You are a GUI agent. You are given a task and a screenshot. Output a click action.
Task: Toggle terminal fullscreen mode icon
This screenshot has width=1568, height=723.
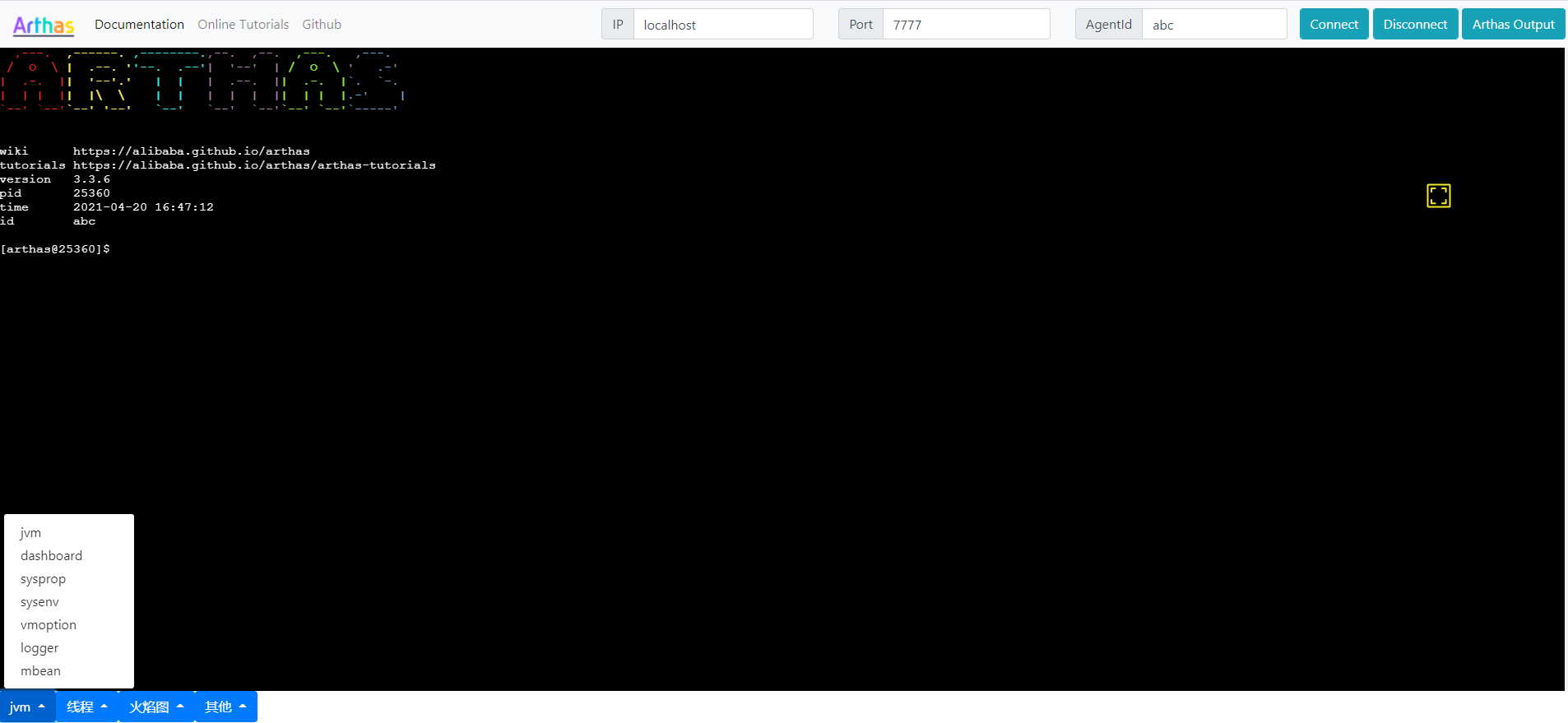1438,196
